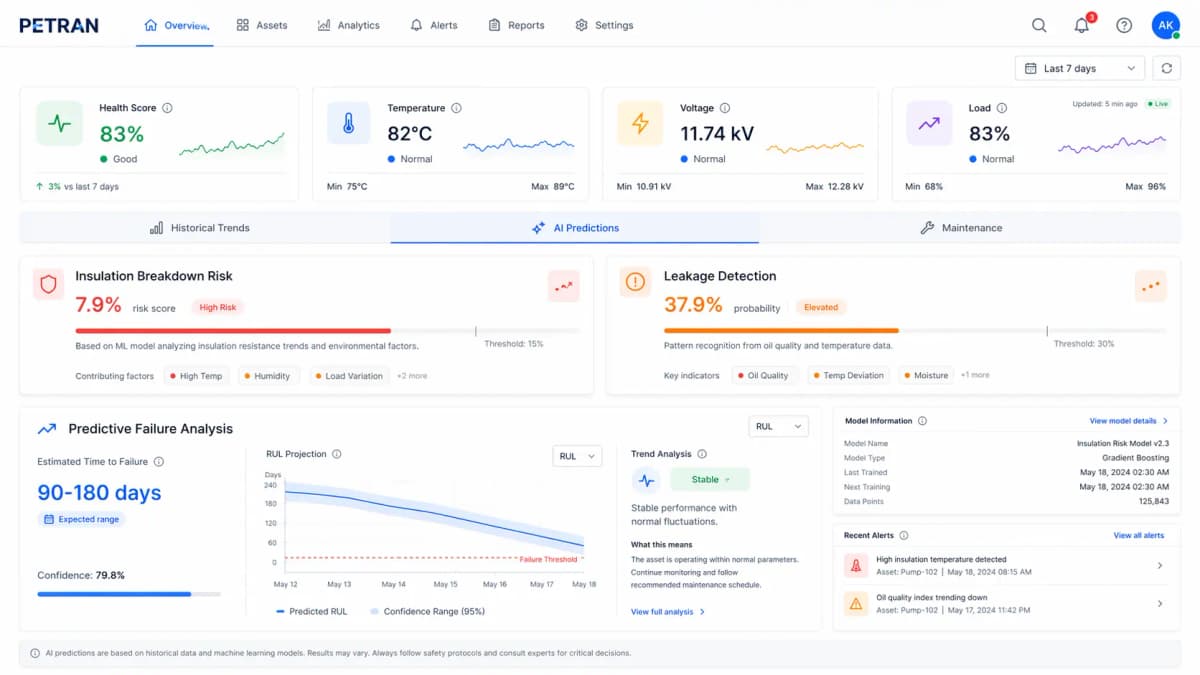Open the RUL dropdown in Predictive Failure Analysis
Screen dimensions: 1200x675
[778, 425]
